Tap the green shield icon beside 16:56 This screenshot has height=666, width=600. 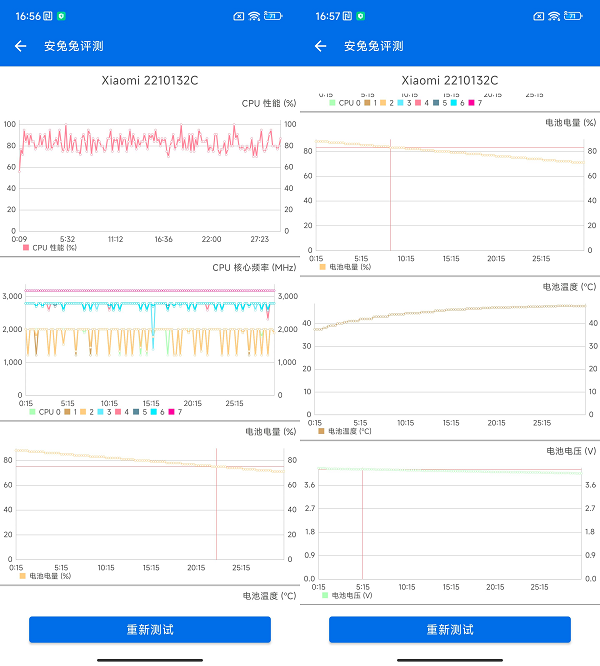(x=62, y=16)
